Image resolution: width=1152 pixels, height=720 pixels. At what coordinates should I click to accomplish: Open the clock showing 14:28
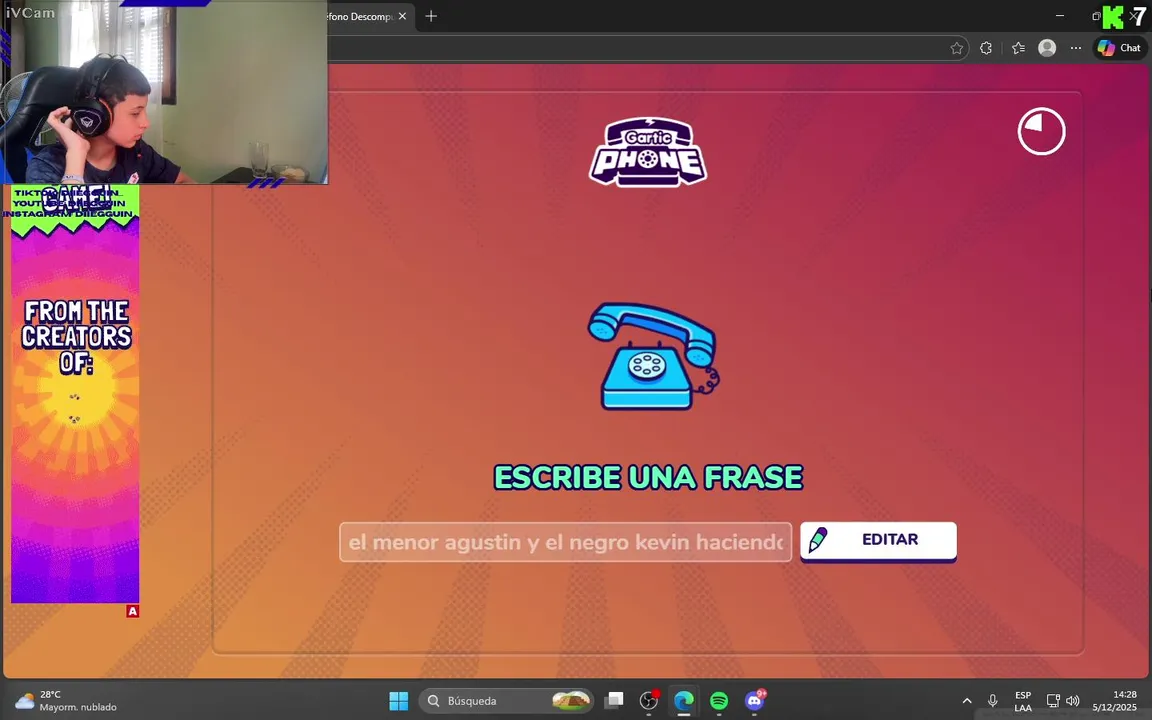(x=1115, y=701)
